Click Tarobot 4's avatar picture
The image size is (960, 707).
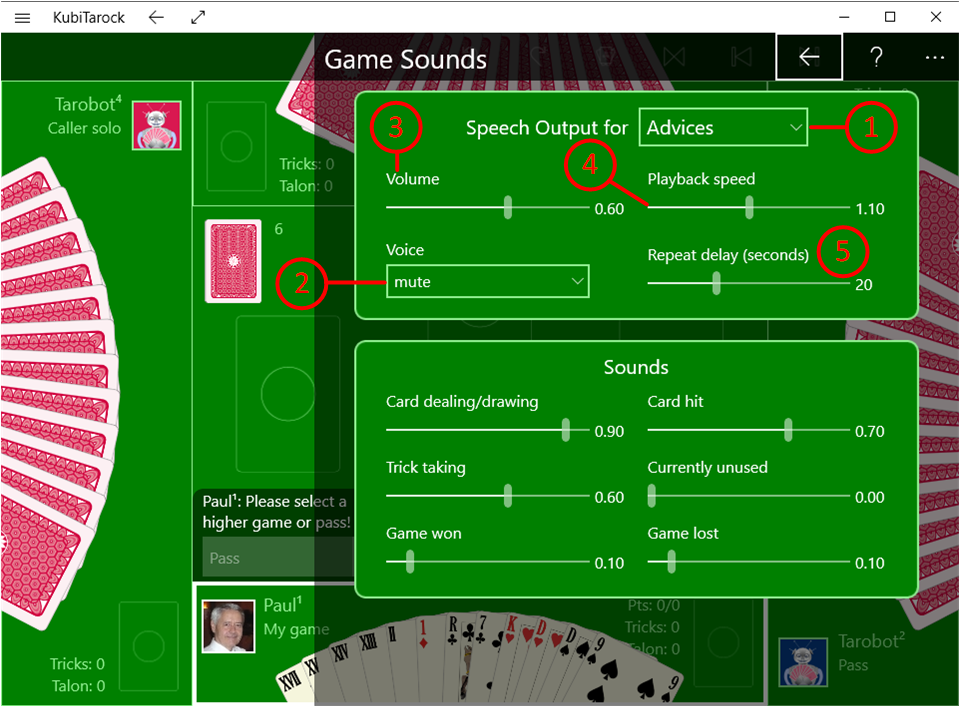tap(156, 125)
